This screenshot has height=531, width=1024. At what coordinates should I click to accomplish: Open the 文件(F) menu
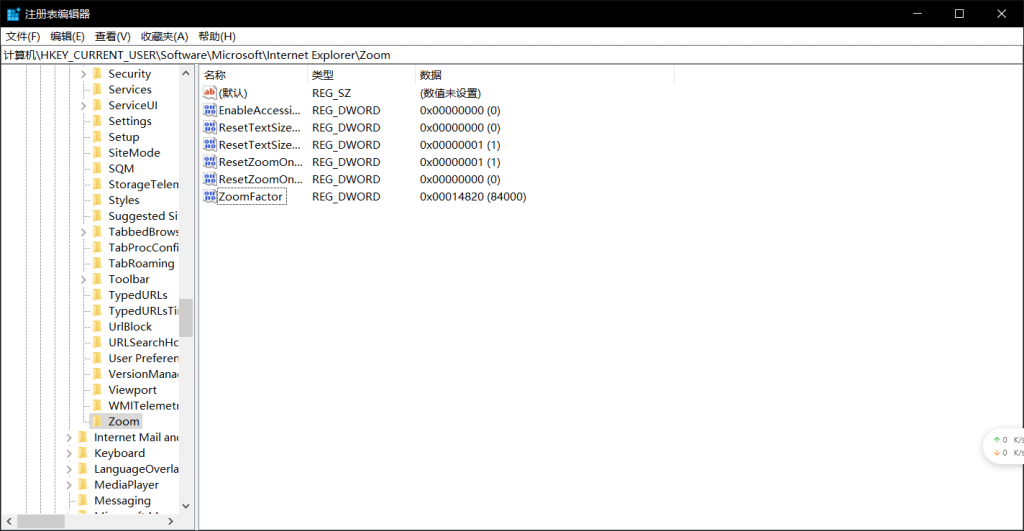coord(23,37)
